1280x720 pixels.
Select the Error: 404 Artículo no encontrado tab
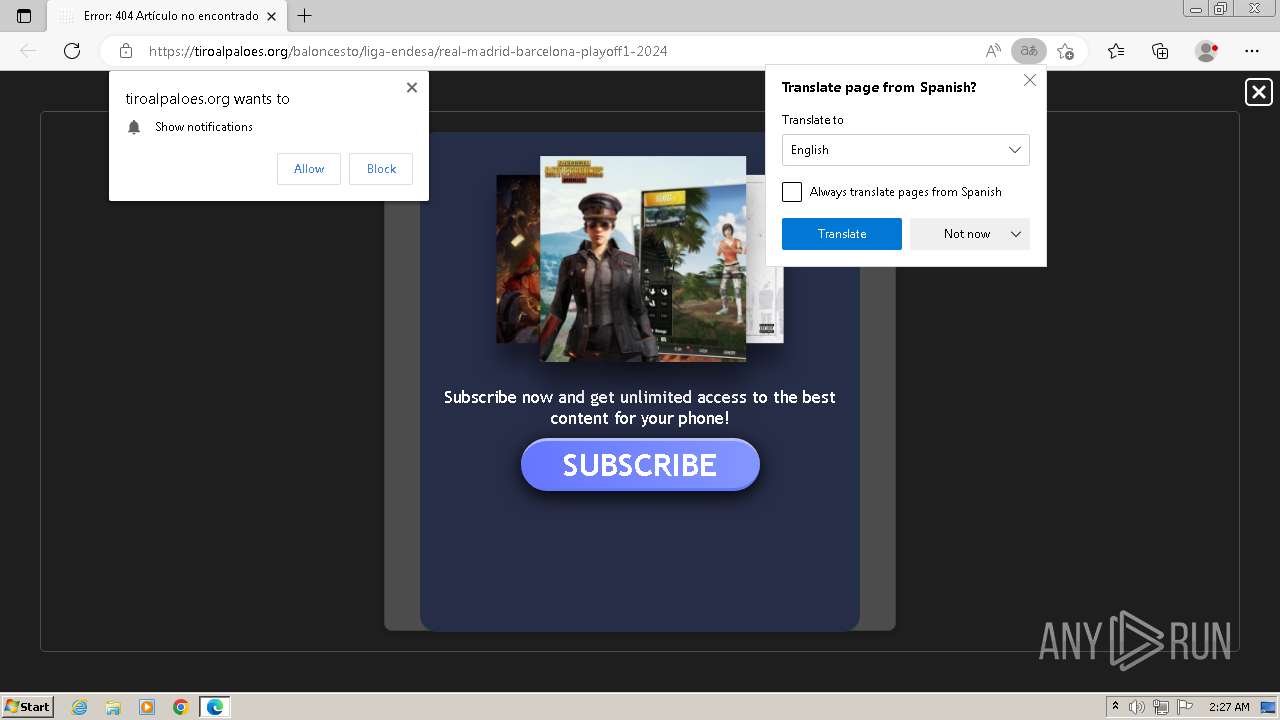167,16
